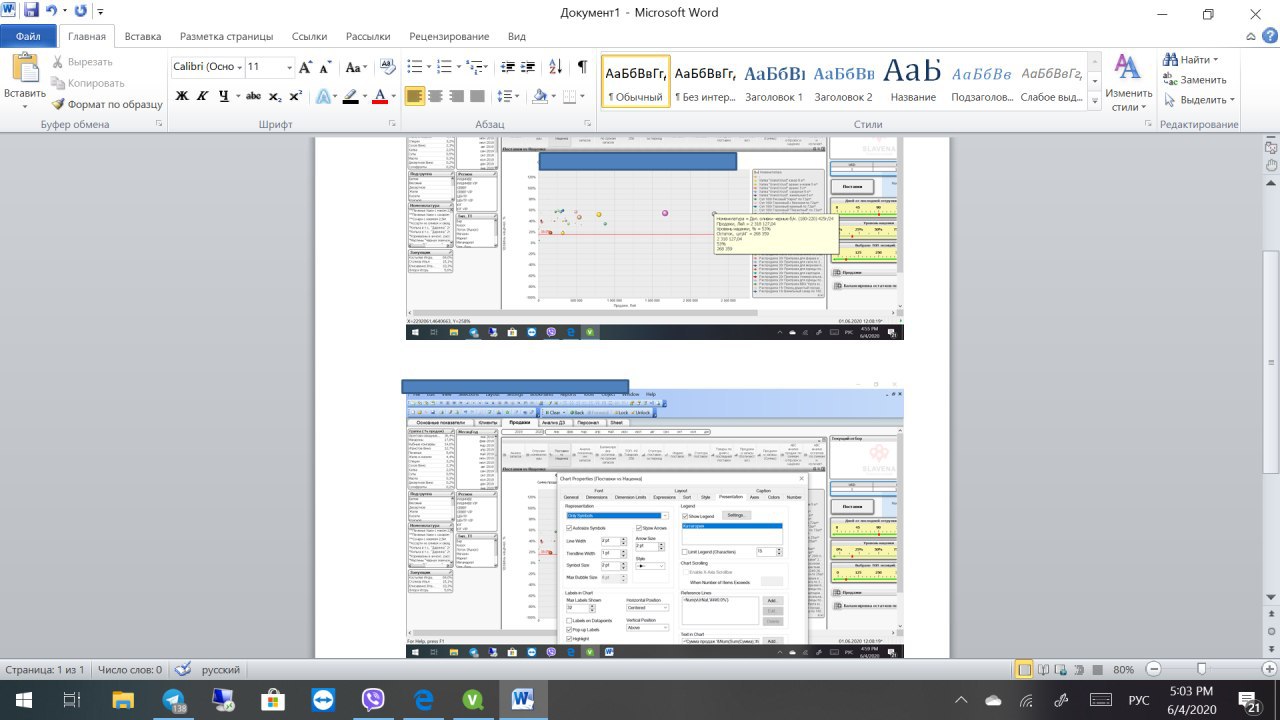Click the Sort A-Z icon

click(555, 68)
